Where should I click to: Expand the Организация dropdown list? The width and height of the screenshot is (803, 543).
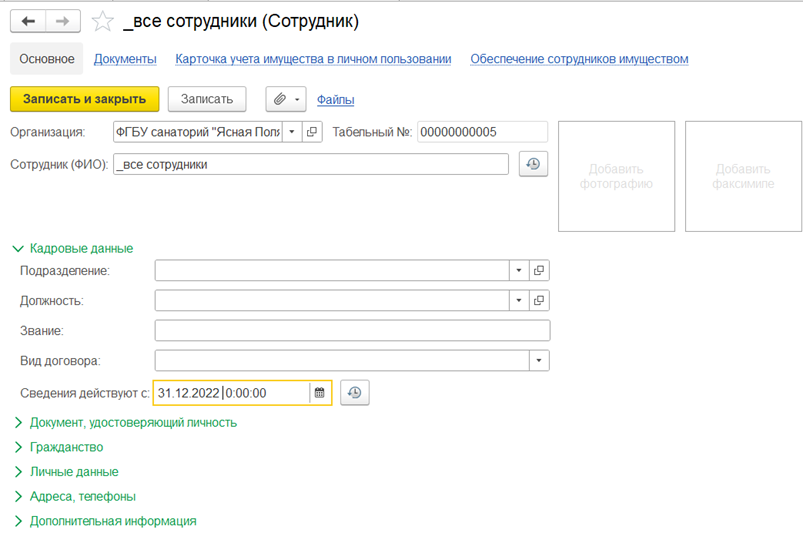coord(292,132)
